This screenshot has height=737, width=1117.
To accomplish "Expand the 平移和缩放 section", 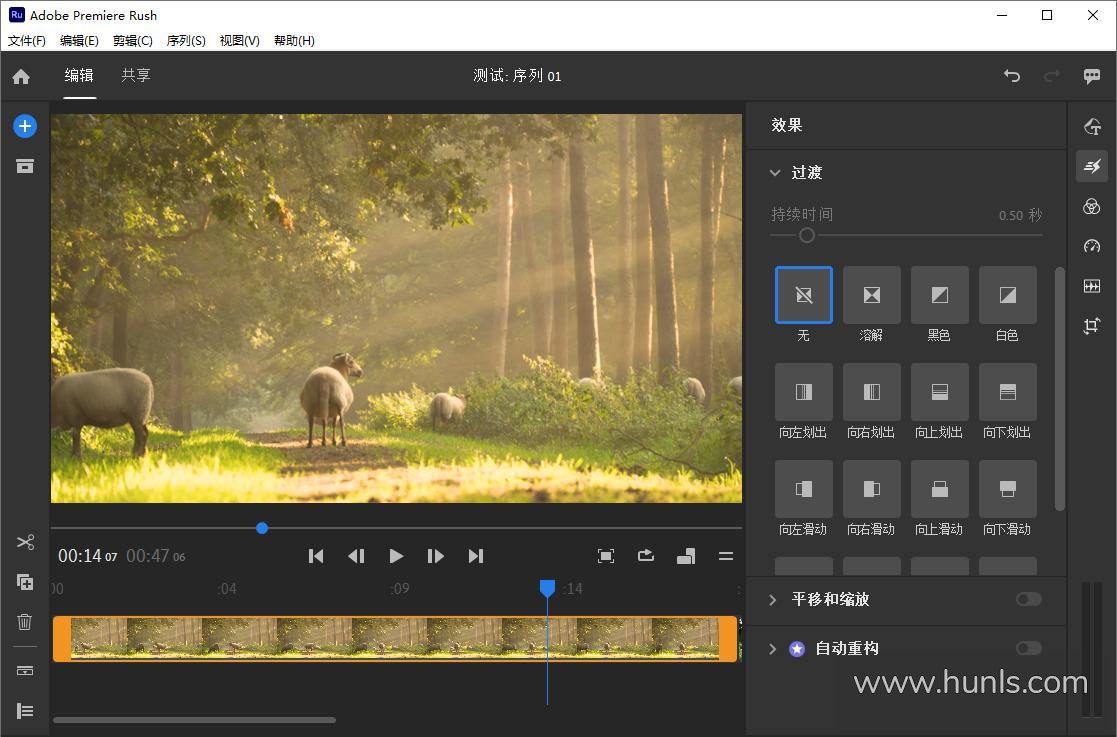I will pyautogui.click(x=773, y=600).
